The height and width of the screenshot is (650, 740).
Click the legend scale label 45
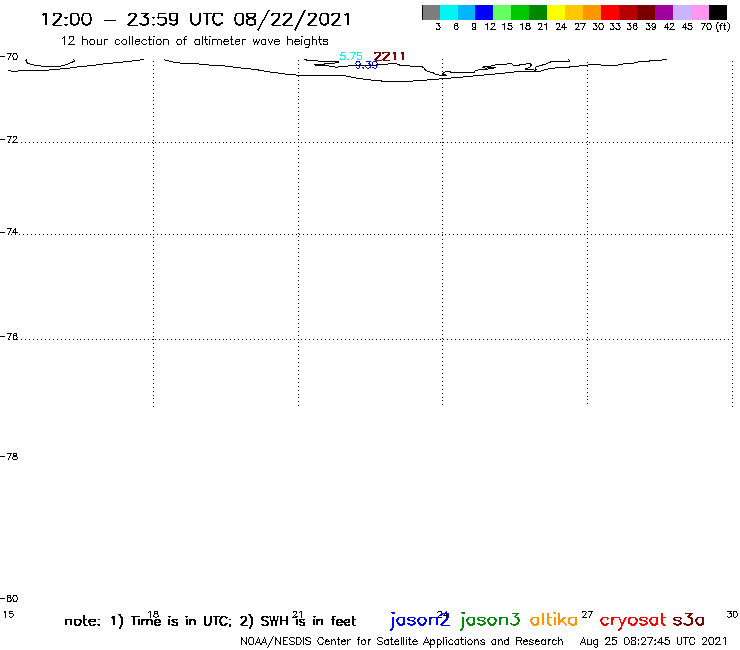point(687,27)
